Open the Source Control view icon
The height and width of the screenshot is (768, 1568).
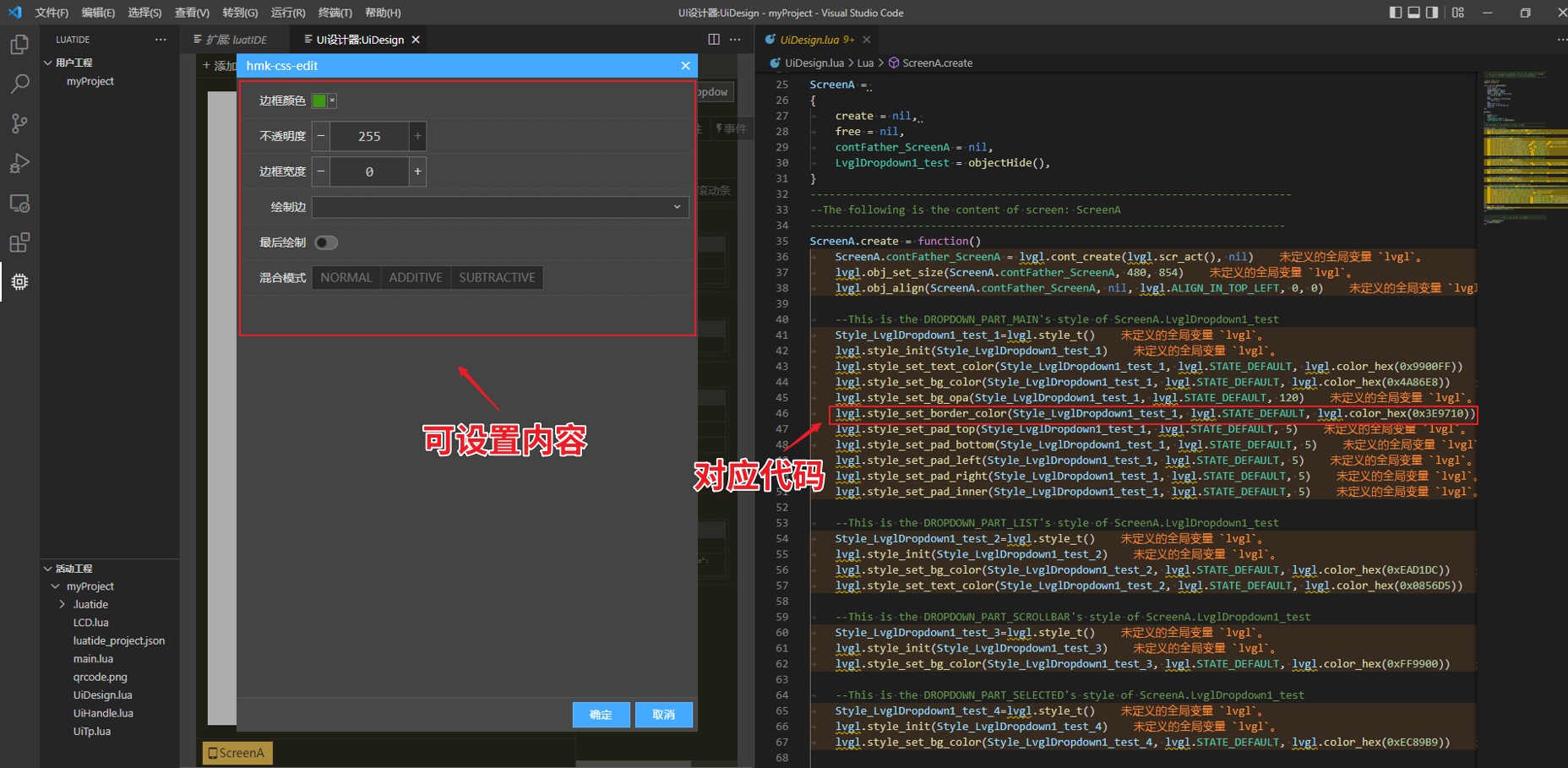[19, 123]
